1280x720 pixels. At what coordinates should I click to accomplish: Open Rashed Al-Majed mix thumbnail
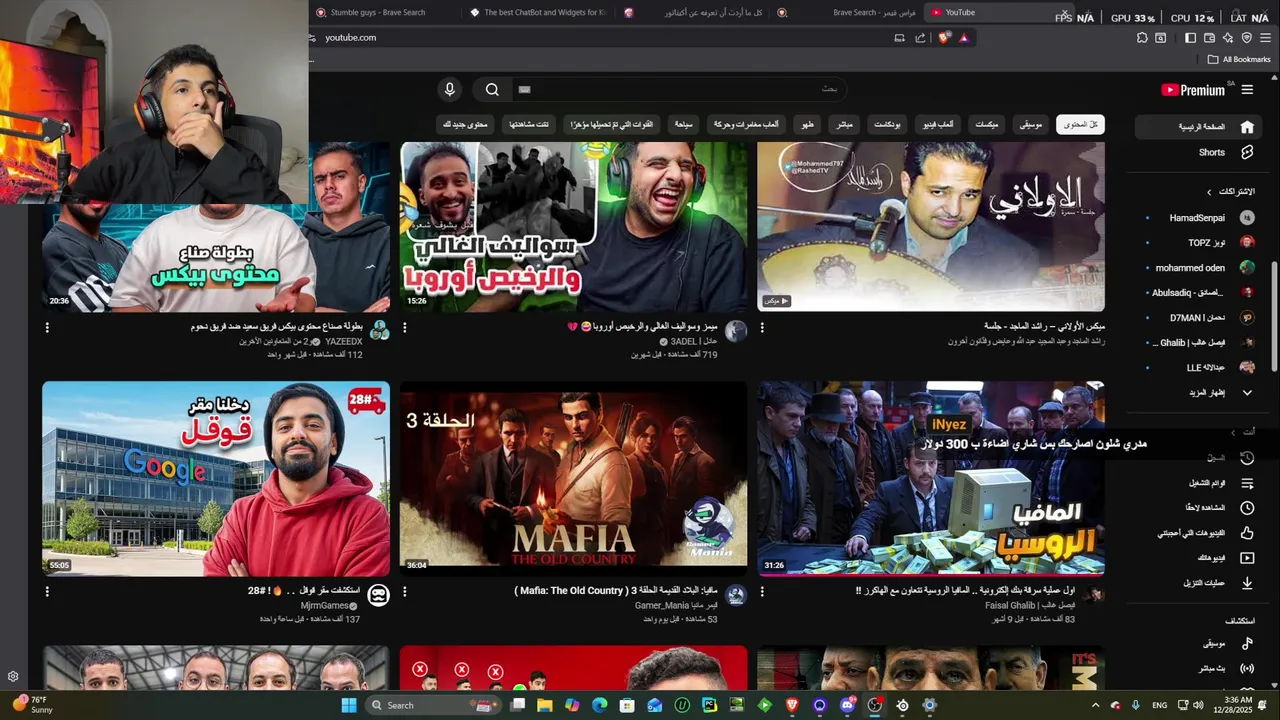tap(931, 226)
